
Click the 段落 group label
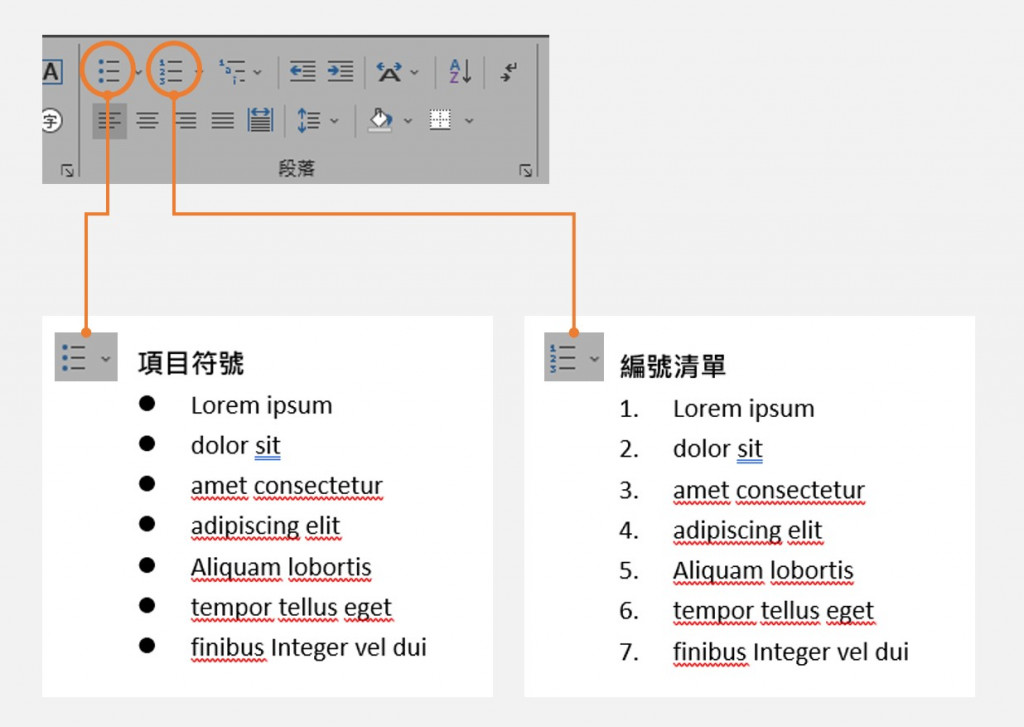296,169
